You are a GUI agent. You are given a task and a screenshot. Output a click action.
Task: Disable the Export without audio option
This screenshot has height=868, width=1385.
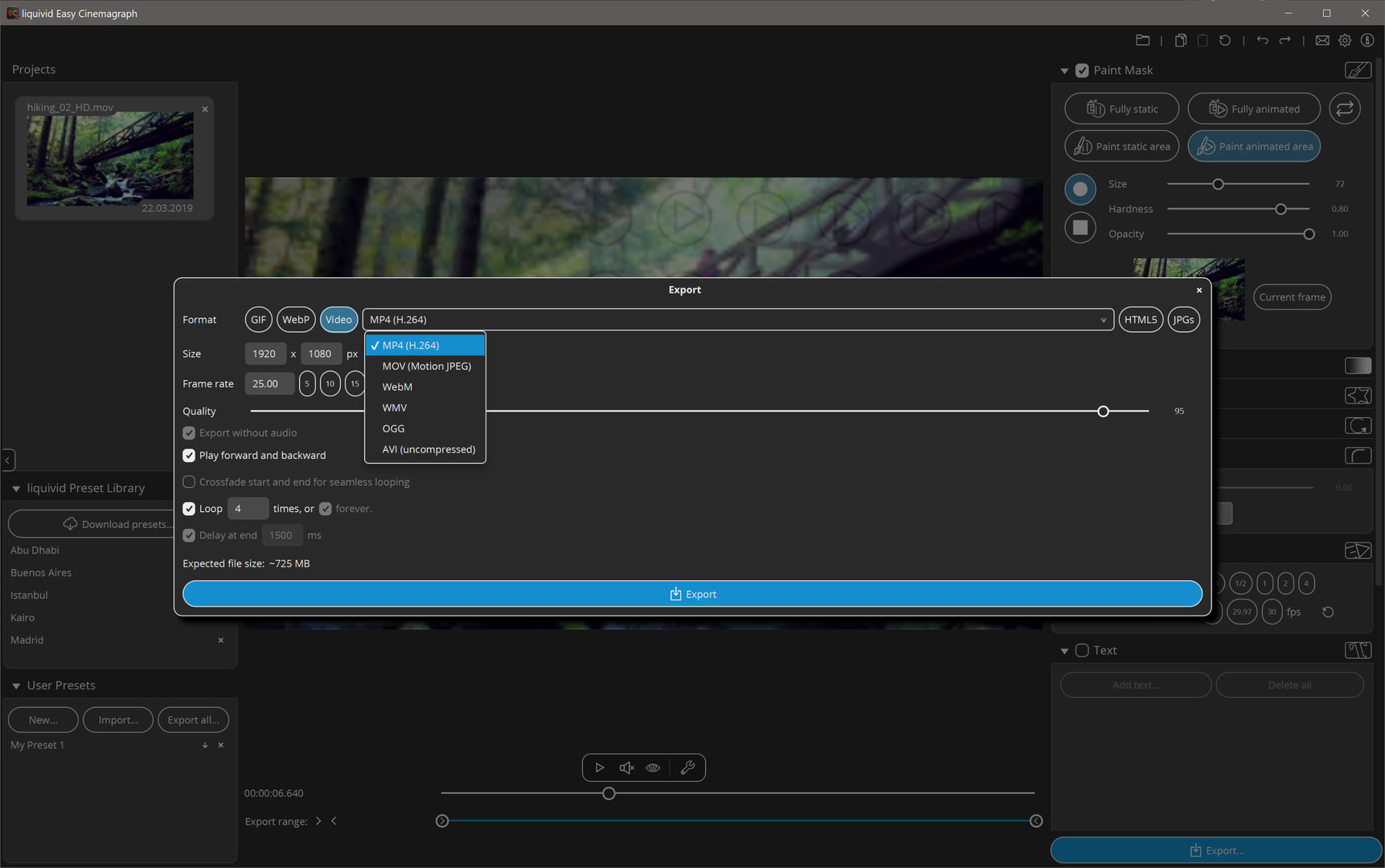click(188, 432)
